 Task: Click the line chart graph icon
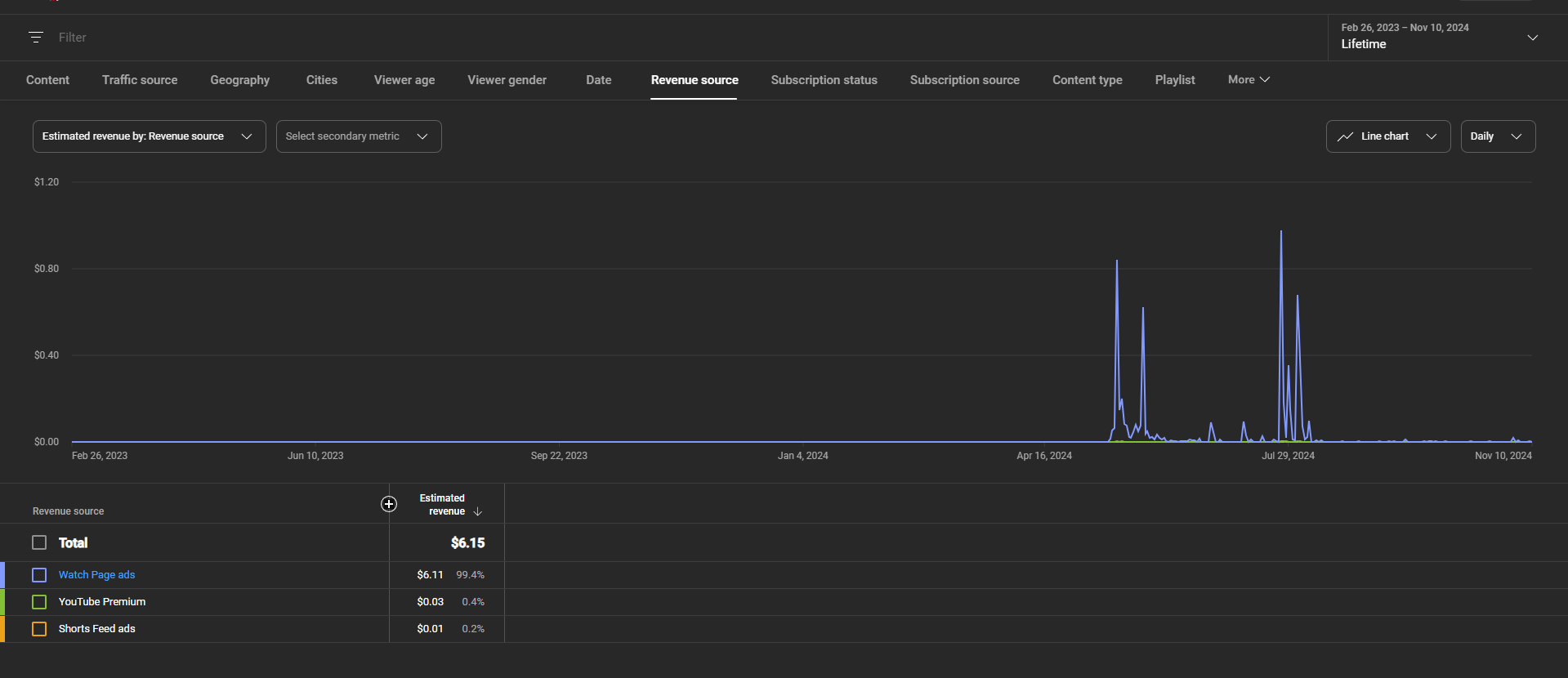1345,136
